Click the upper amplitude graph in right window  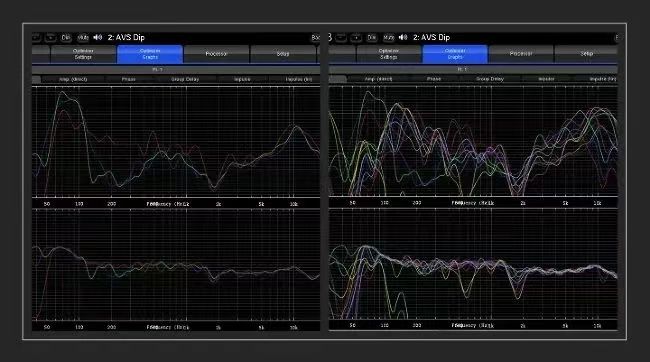point(473,141)
